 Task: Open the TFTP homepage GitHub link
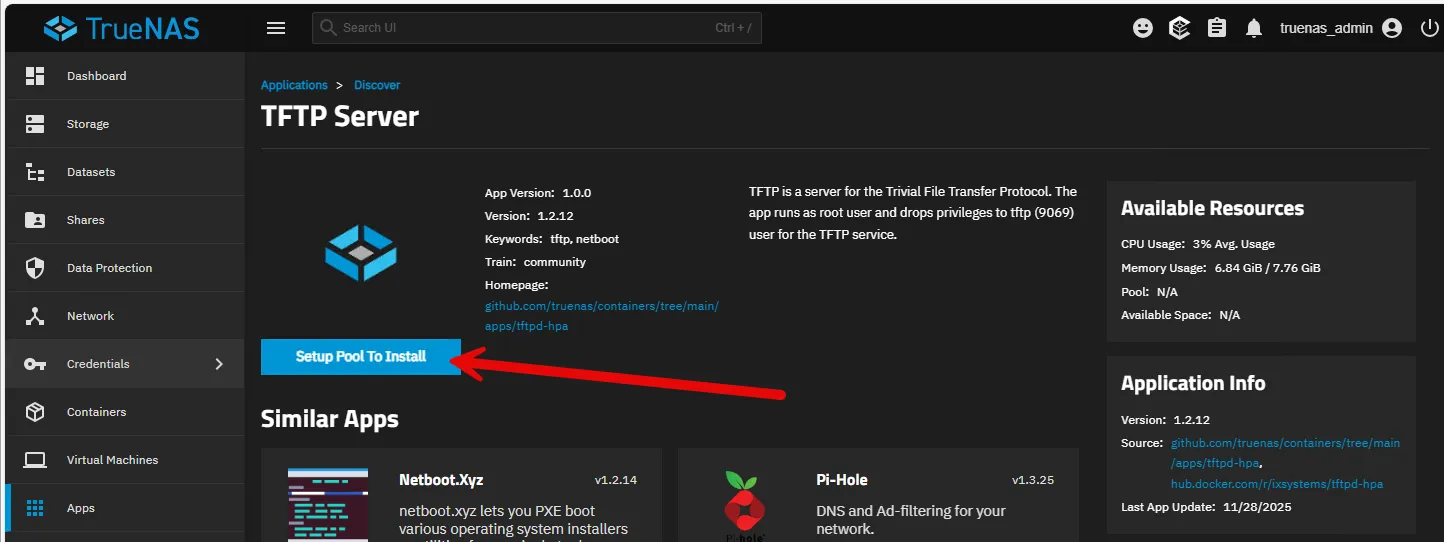(601, 316)
